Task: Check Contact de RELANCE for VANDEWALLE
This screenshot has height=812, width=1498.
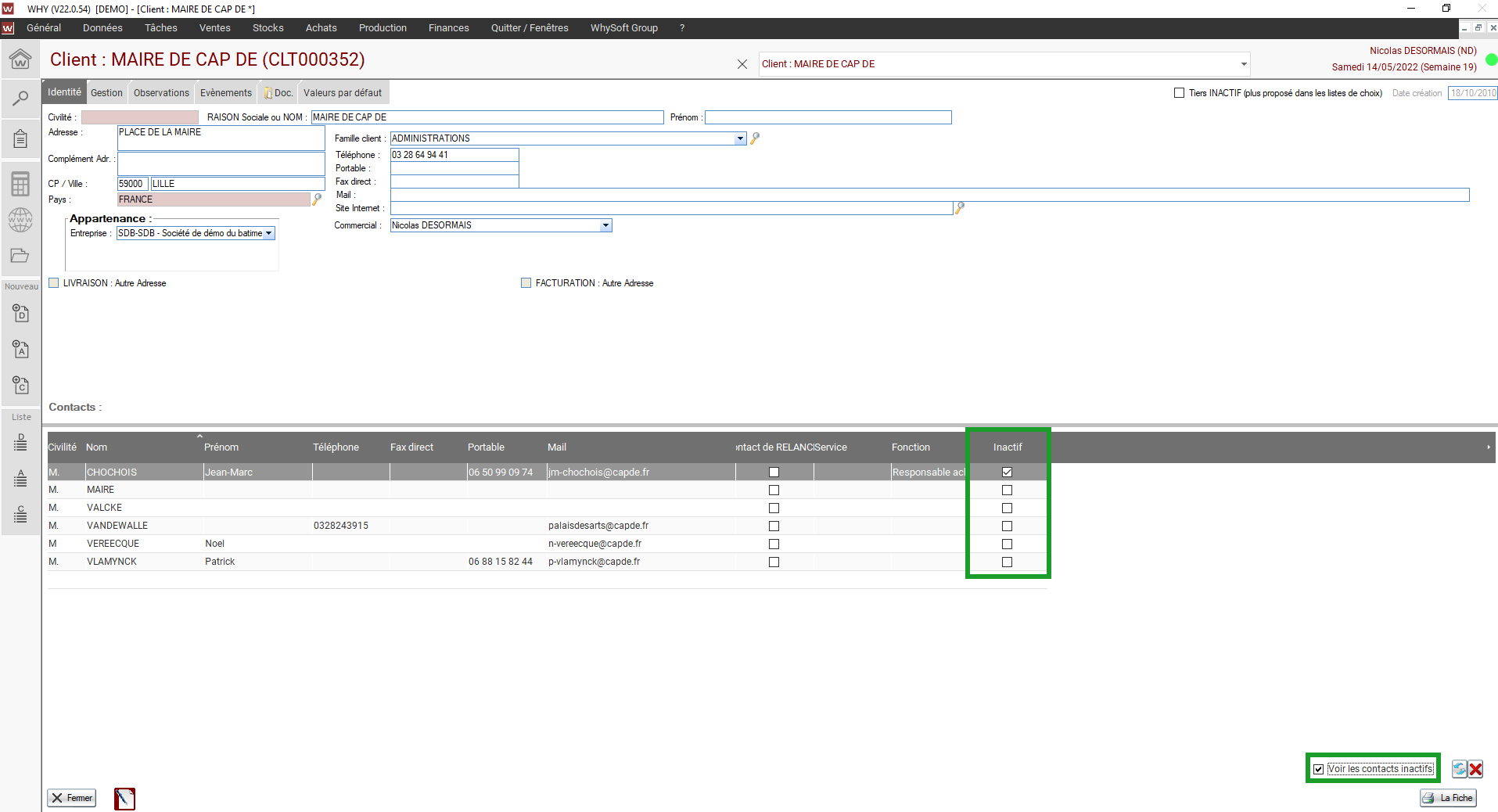Action: 774,526
